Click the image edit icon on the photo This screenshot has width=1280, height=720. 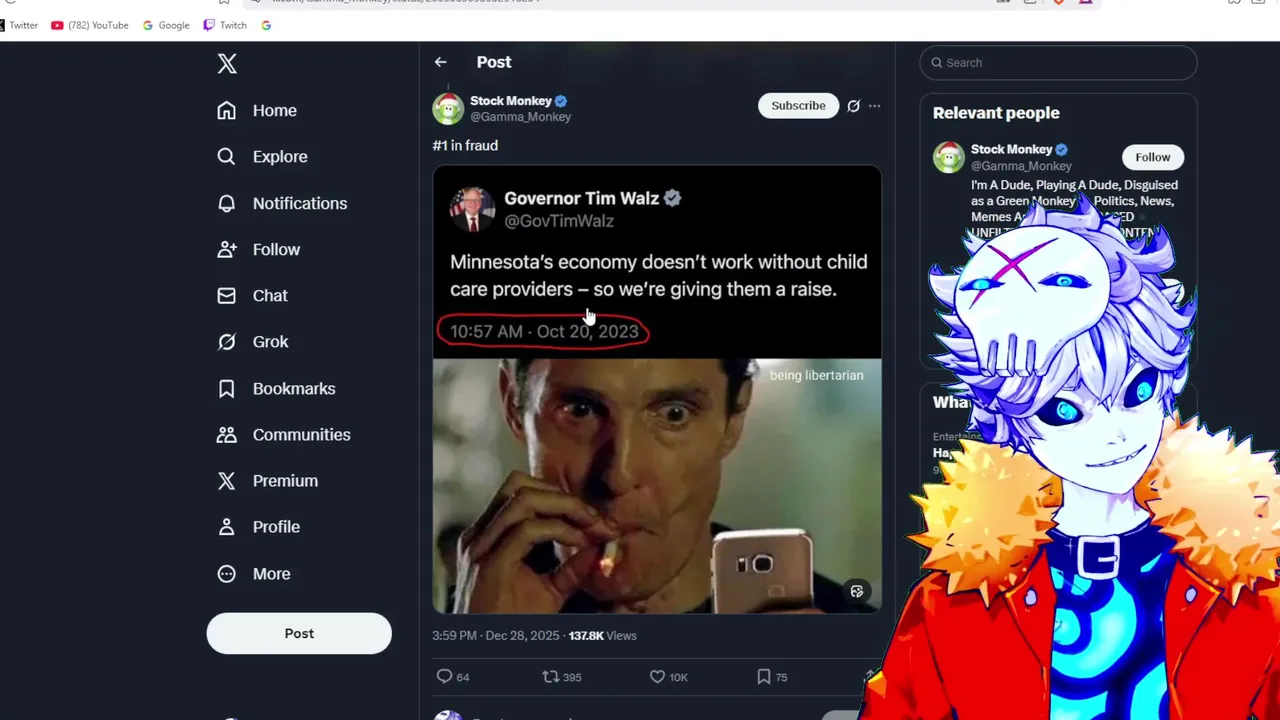[x=857, y=591]
